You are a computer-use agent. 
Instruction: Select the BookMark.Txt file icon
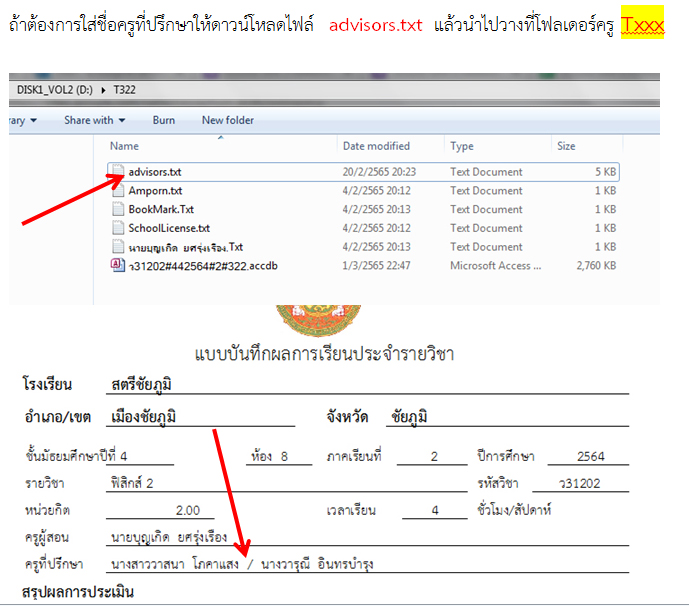118,209
